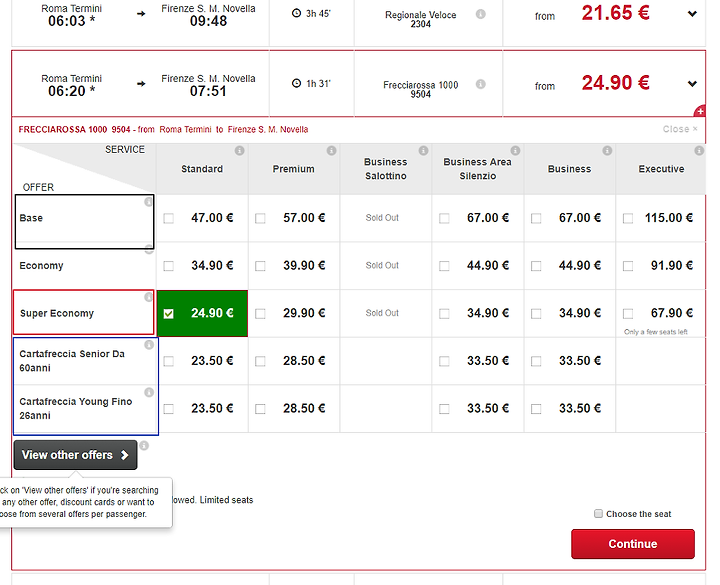Screen dimensions: 720x585
Task: Open info icon for Premium service column
Action: pyautogui.click(x=331, y=151)
